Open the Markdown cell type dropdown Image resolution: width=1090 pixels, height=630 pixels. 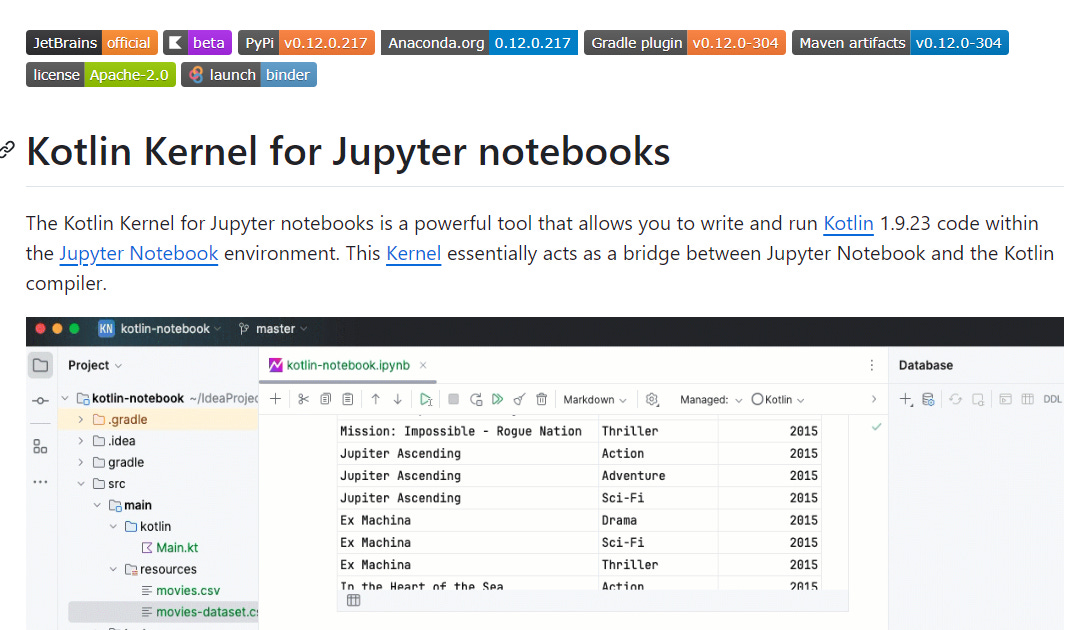595,400
